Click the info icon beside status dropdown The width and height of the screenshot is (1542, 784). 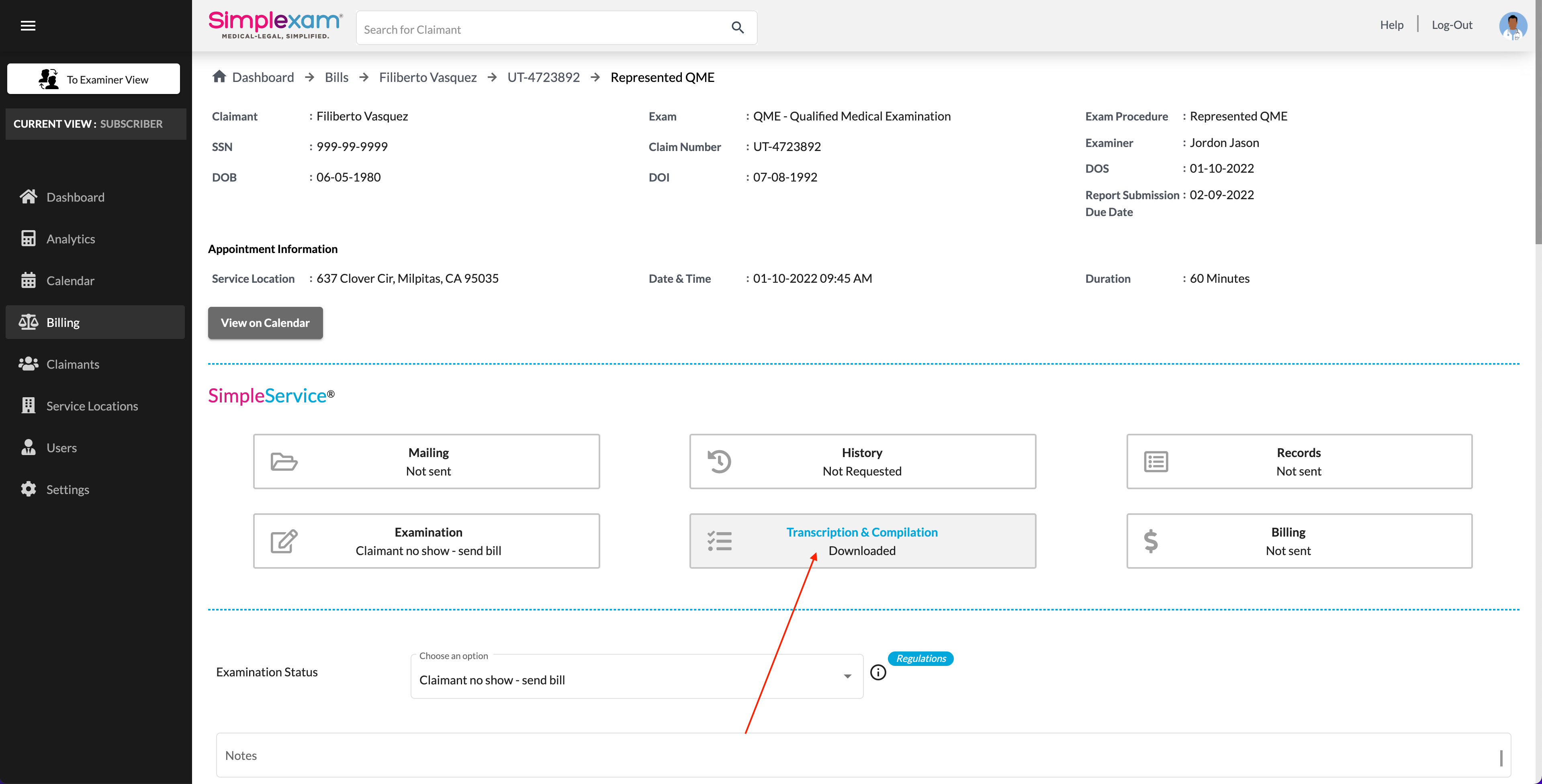tap(877, 672)
